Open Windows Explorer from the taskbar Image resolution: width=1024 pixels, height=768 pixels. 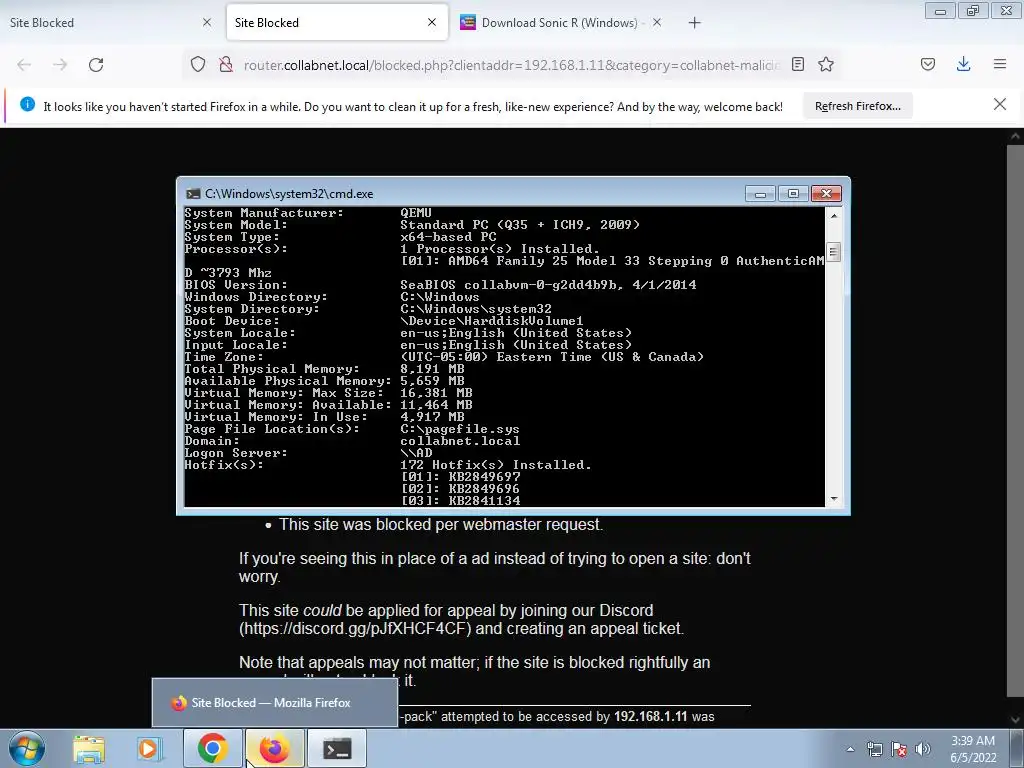click(89, 748)
